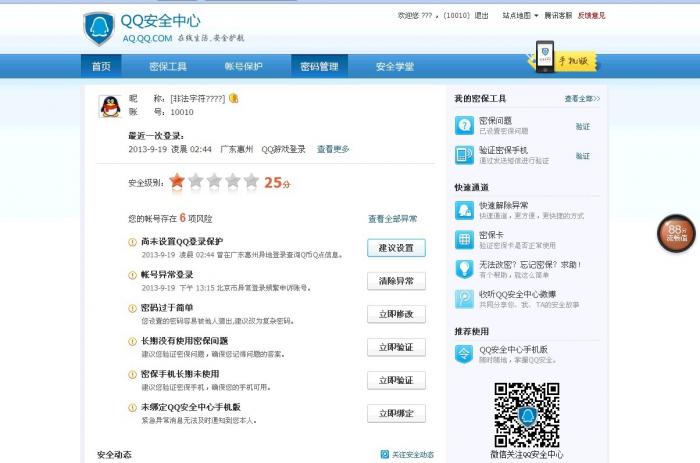Click the 密保卡 link text

491,235
